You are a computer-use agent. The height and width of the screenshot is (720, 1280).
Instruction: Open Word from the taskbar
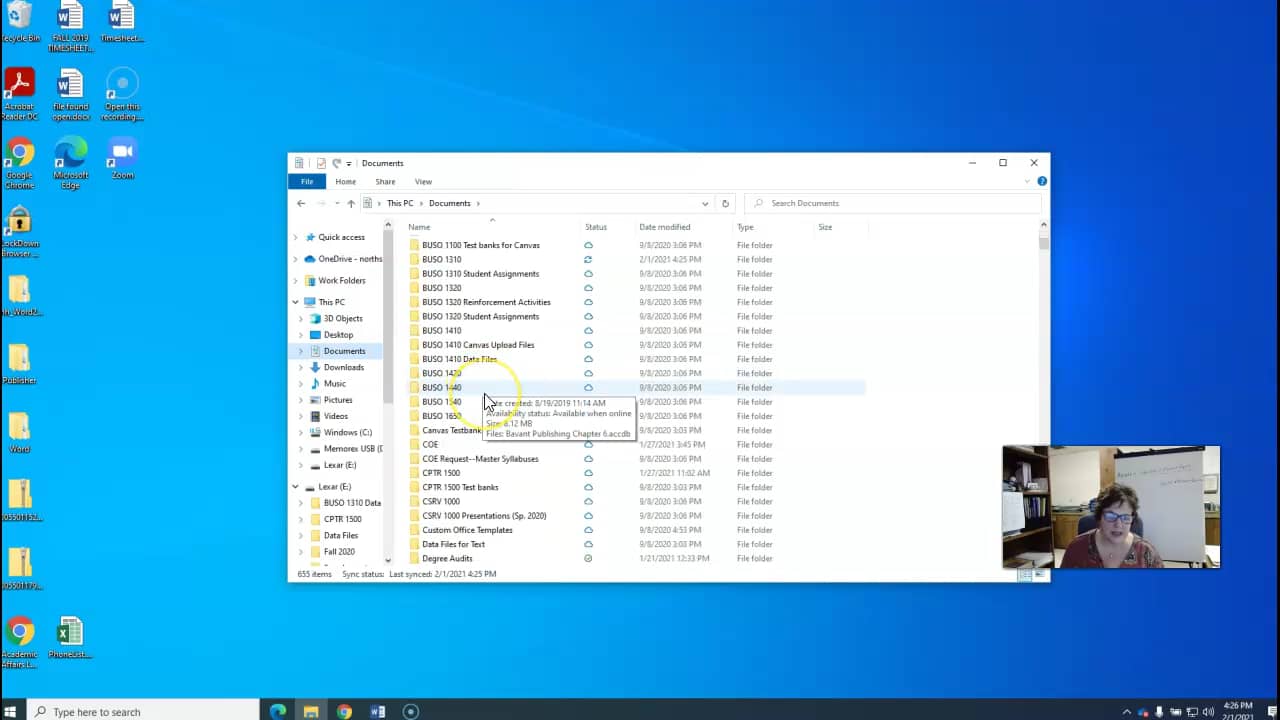pyautogui.click(x=377, y=711)
